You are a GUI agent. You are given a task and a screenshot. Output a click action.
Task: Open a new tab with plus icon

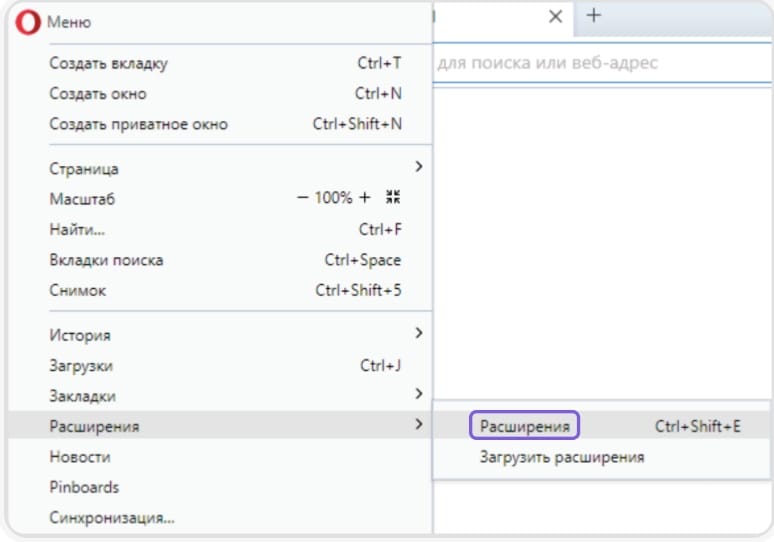click(x=593, y=16)
